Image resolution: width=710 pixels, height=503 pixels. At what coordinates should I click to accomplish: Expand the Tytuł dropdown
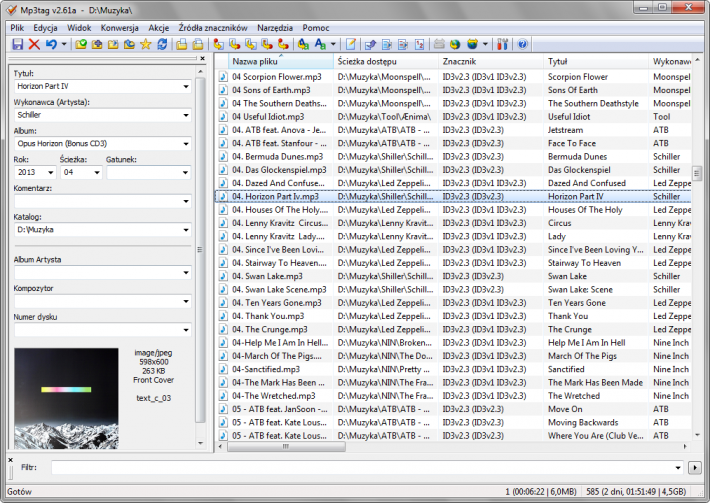[x=186, y=86]
